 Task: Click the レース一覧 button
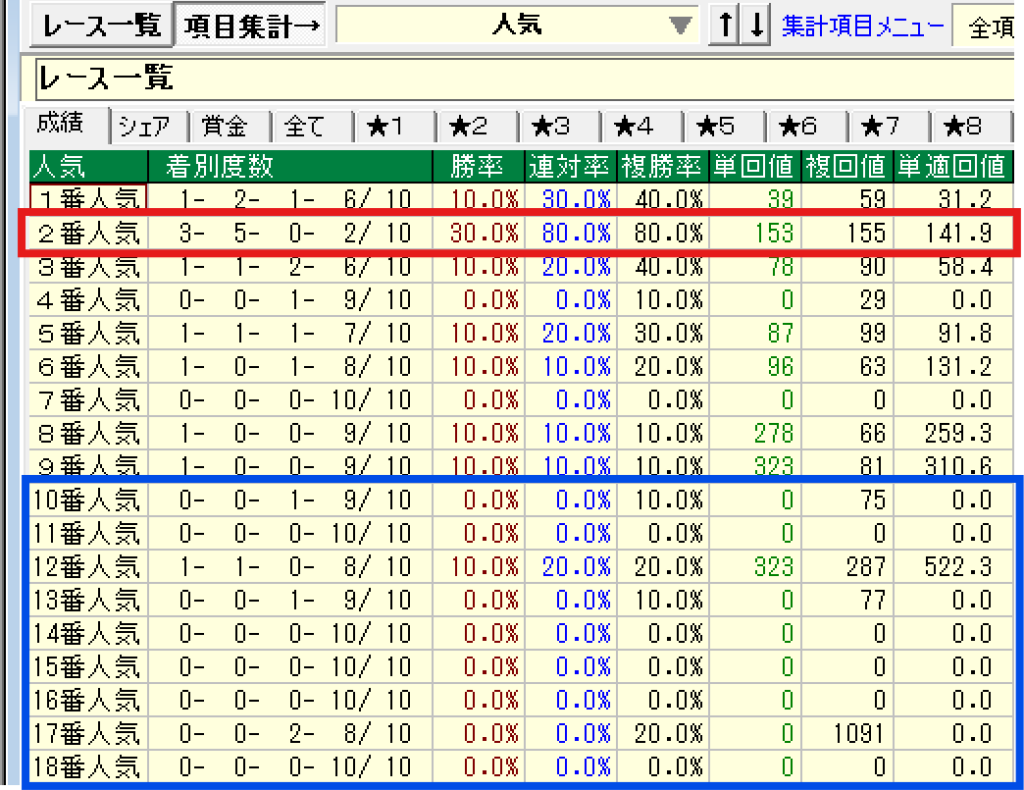pos(96,25)
